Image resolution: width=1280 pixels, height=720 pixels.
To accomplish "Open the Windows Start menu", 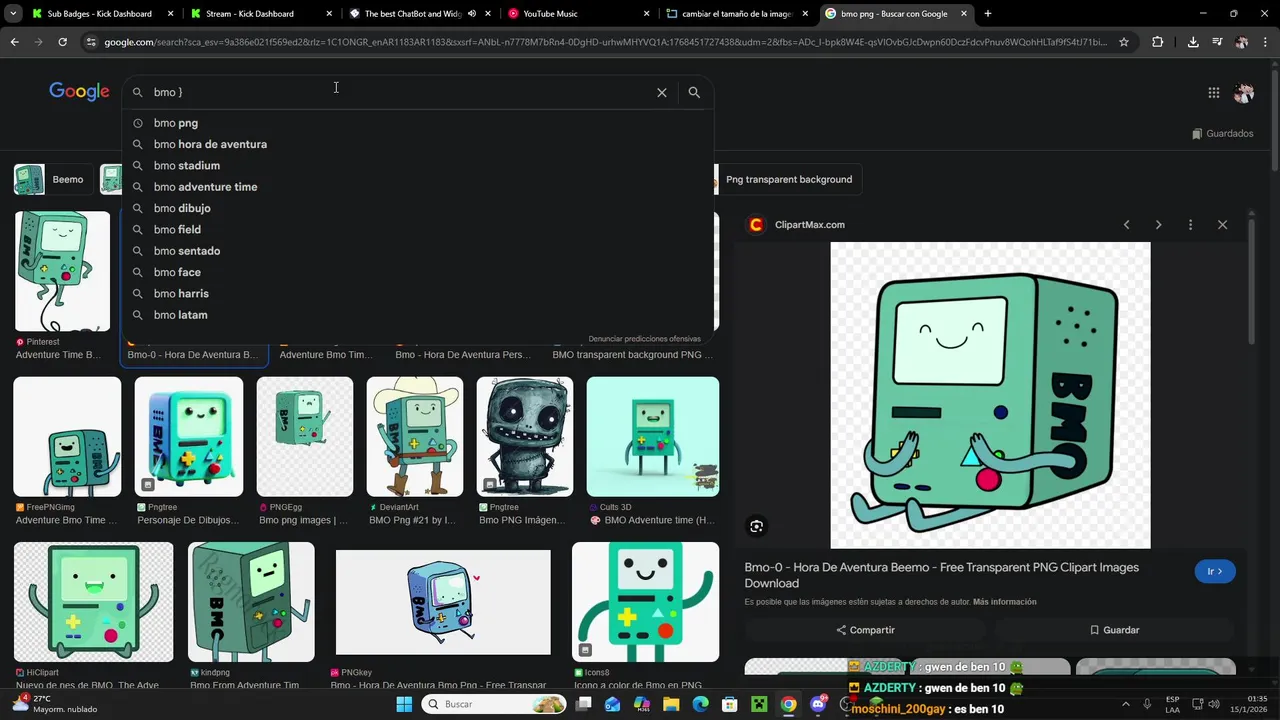I will pyautogui.click(x=404, y=704).
